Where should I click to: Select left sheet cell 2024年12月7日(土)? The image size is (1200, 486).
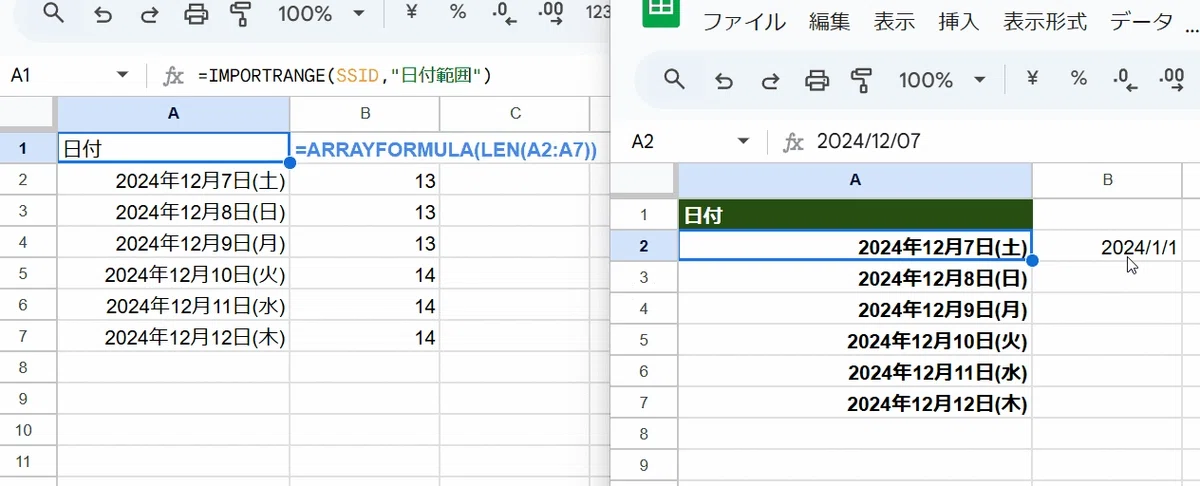tap(174, 181)
